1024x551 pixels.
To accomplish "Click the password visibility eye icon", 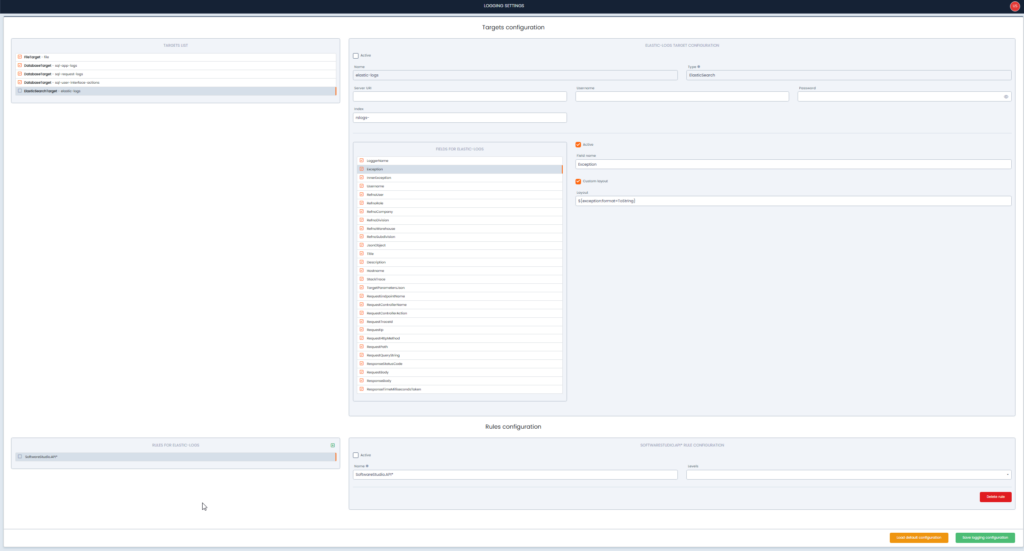I will [1005, 97].
